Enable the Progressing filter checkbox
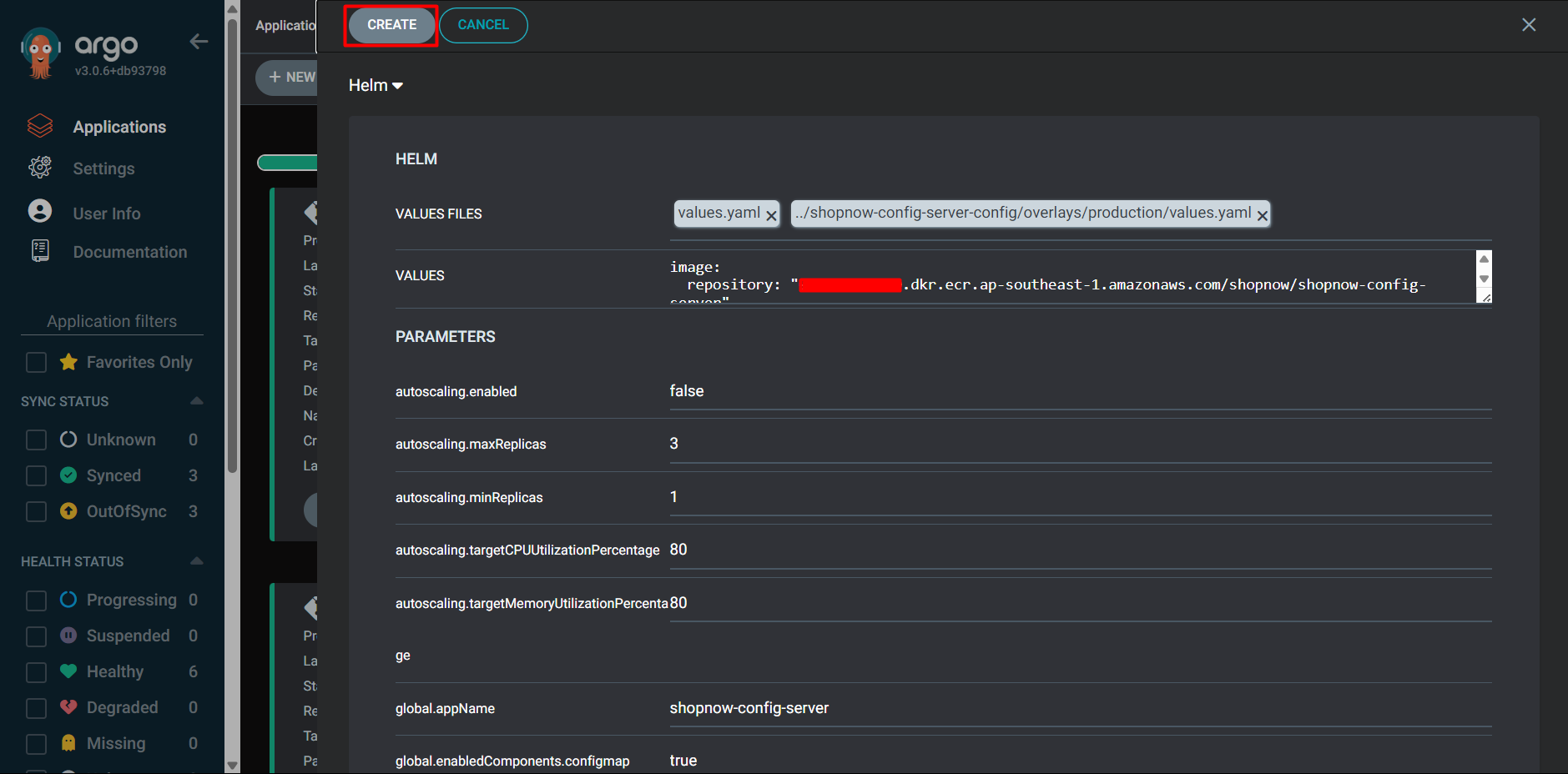Screen dimensions: 1568x774 tap(36, 600)
